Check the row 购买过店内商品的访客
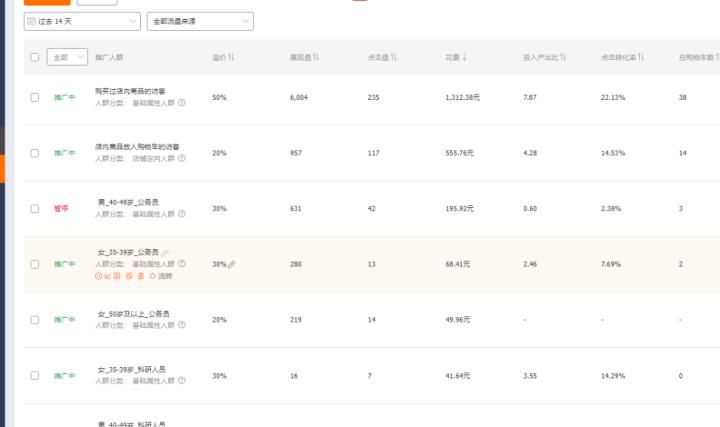Screen dimensions: 720x427 [35, 97]
